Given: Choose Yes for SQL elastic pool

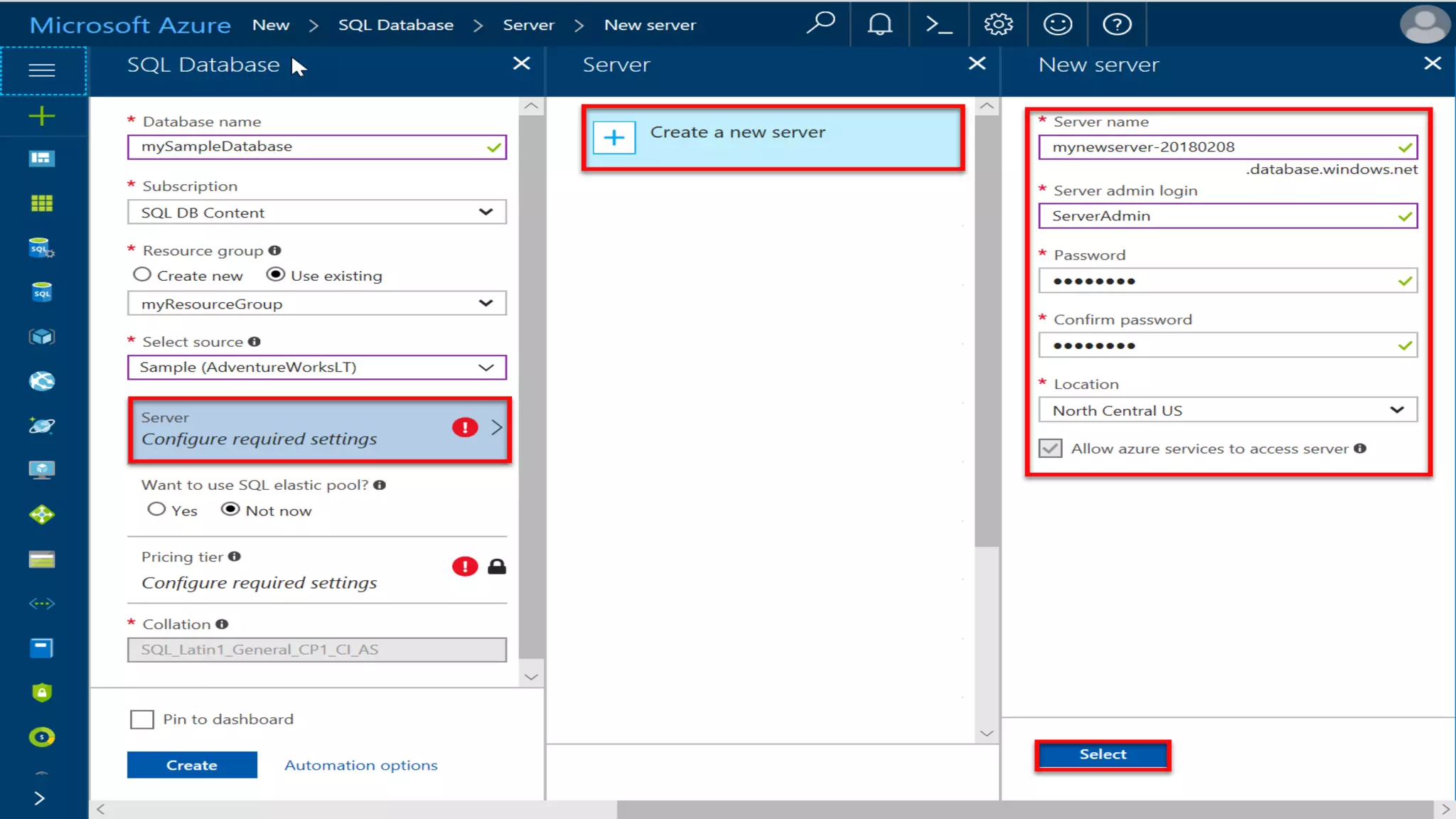Looking at the screenshot, I should pyautogui.click(x=156, y=510).
